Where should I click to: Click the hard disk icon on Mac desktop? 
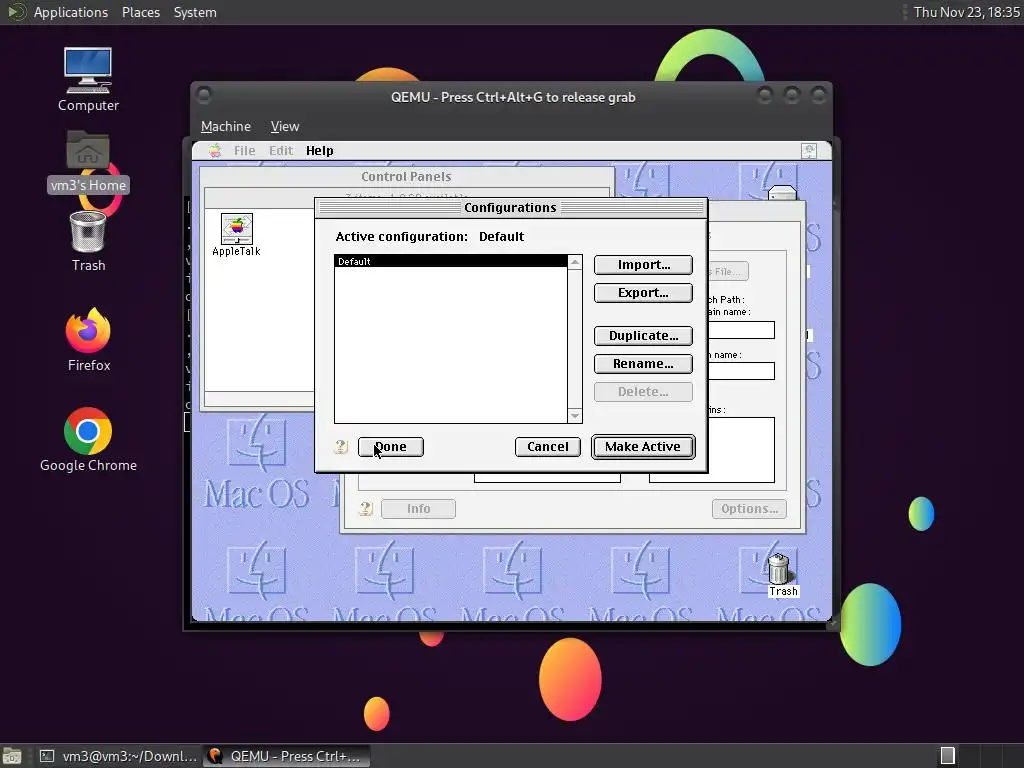point(782,193)
